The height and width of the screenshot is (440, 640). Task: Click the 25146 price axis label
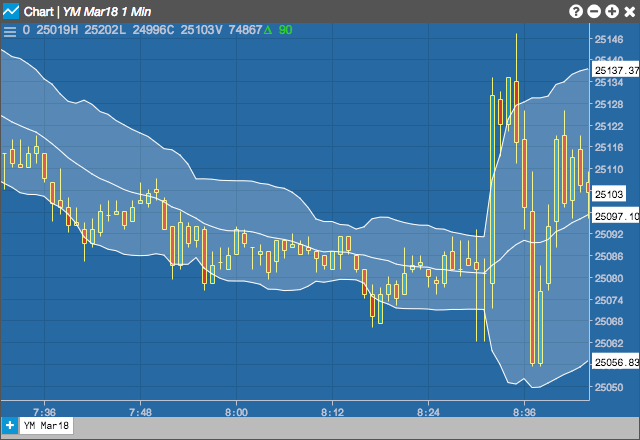click(x=609, y=39)
